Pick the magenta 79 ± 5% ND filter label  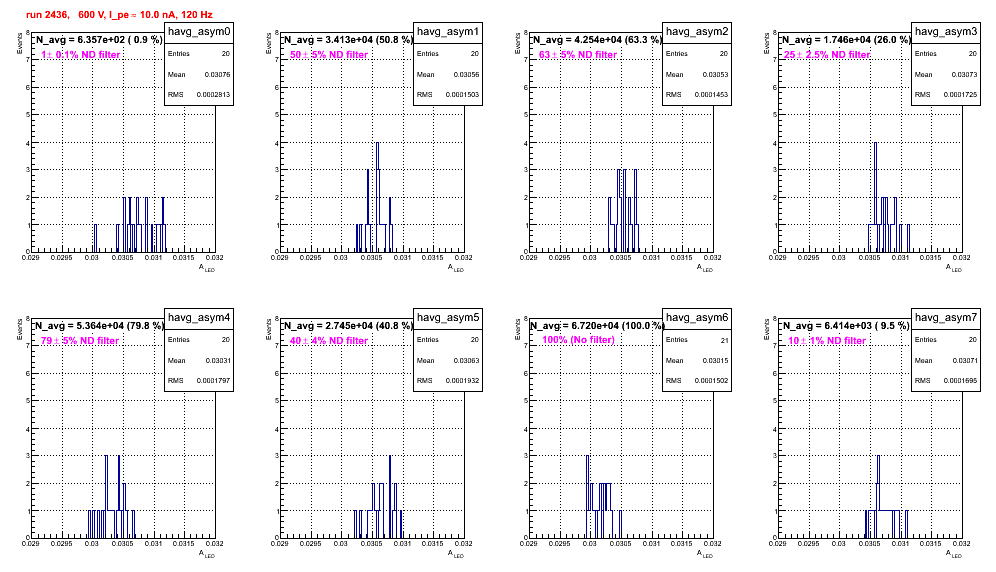(80, 341)
